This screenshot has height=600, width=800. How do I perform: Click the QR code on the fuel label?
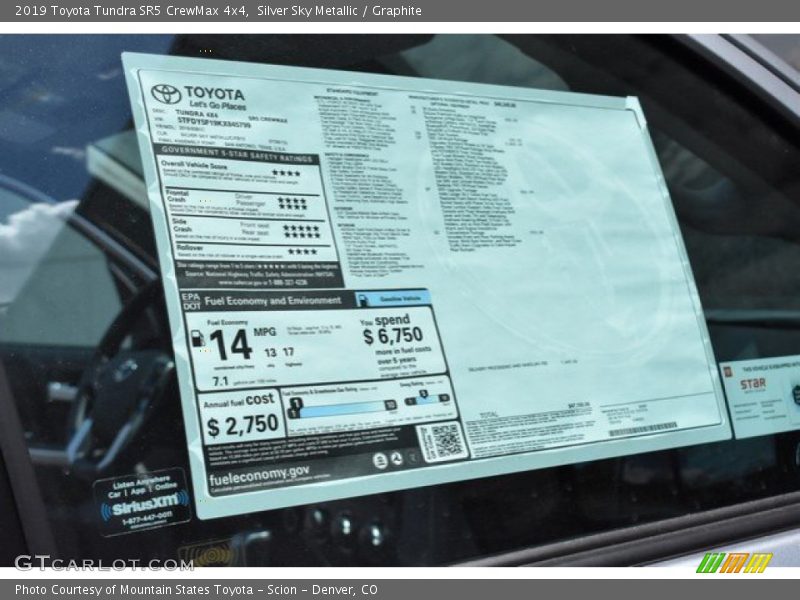pyautogui.click(x=442, y=441)
